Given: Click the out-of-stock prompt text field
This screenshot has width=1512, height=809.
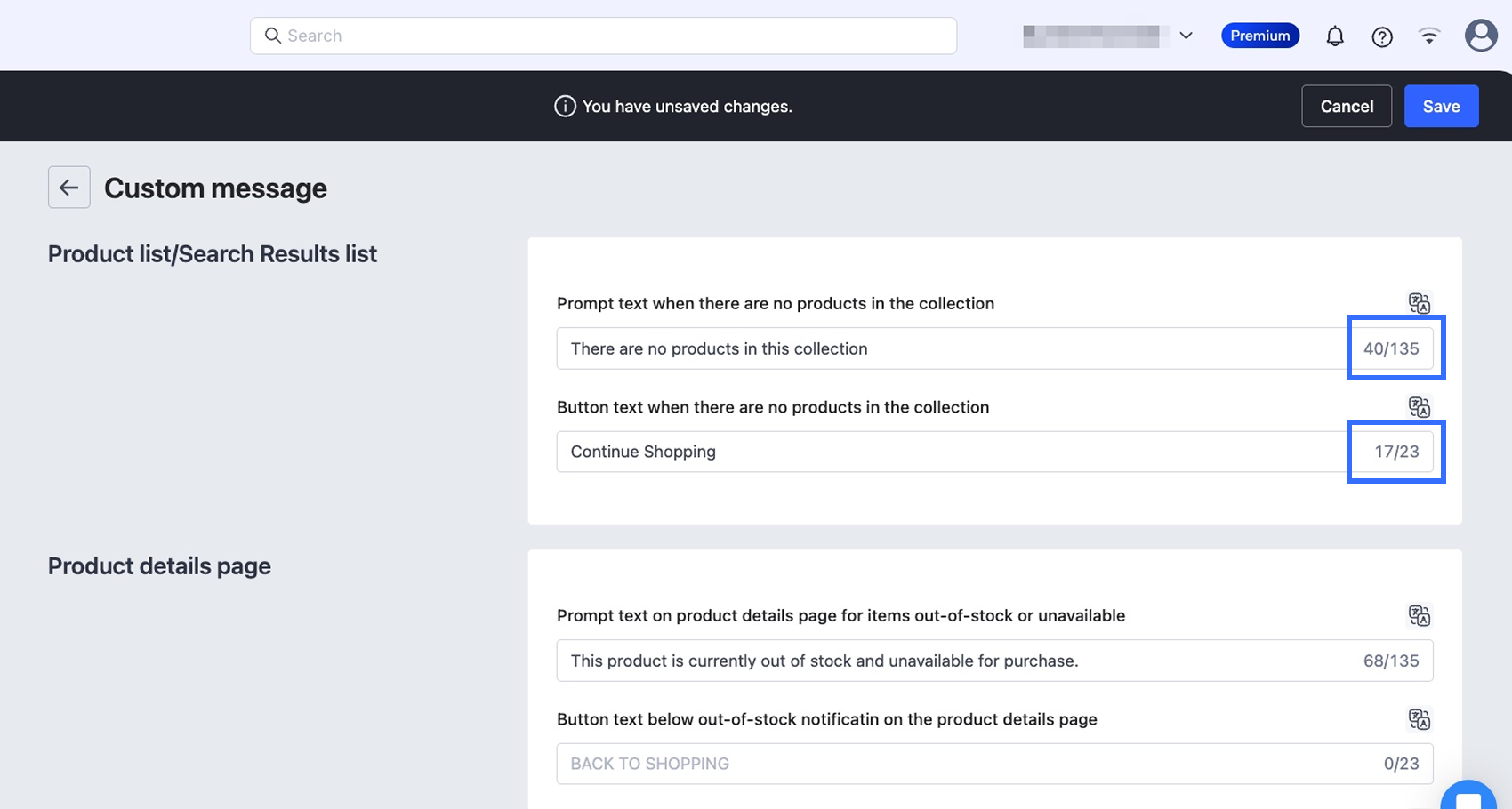Looking at the screenshot, I should [x=952, y=661].
